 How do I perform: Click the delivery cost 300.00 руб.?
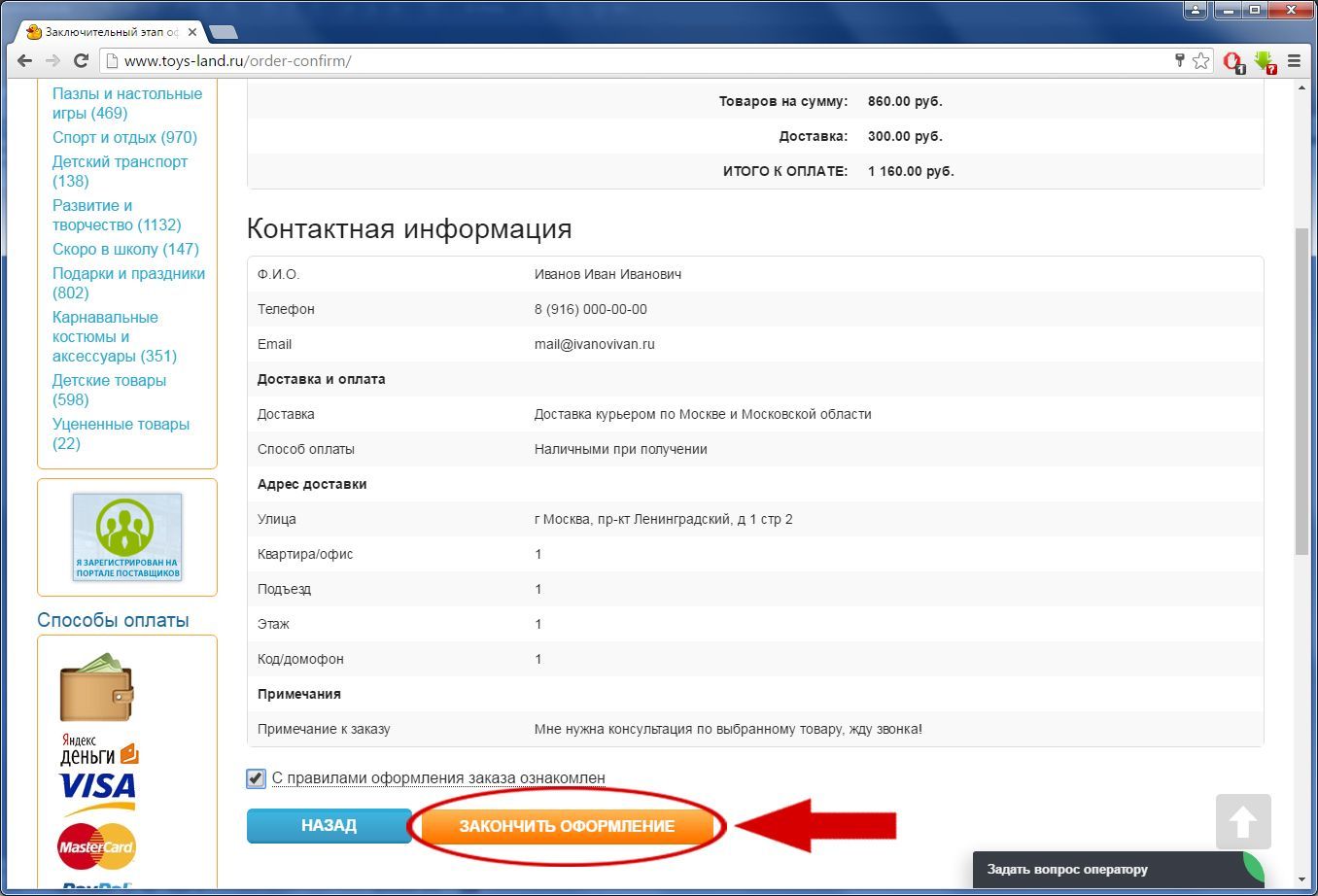[905, 136]
